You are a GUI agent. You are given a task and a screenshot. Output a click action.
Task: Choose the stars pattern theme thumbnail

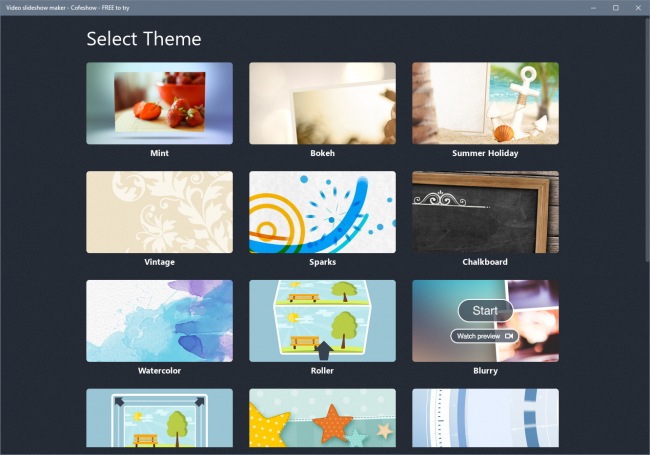[323, 418]
